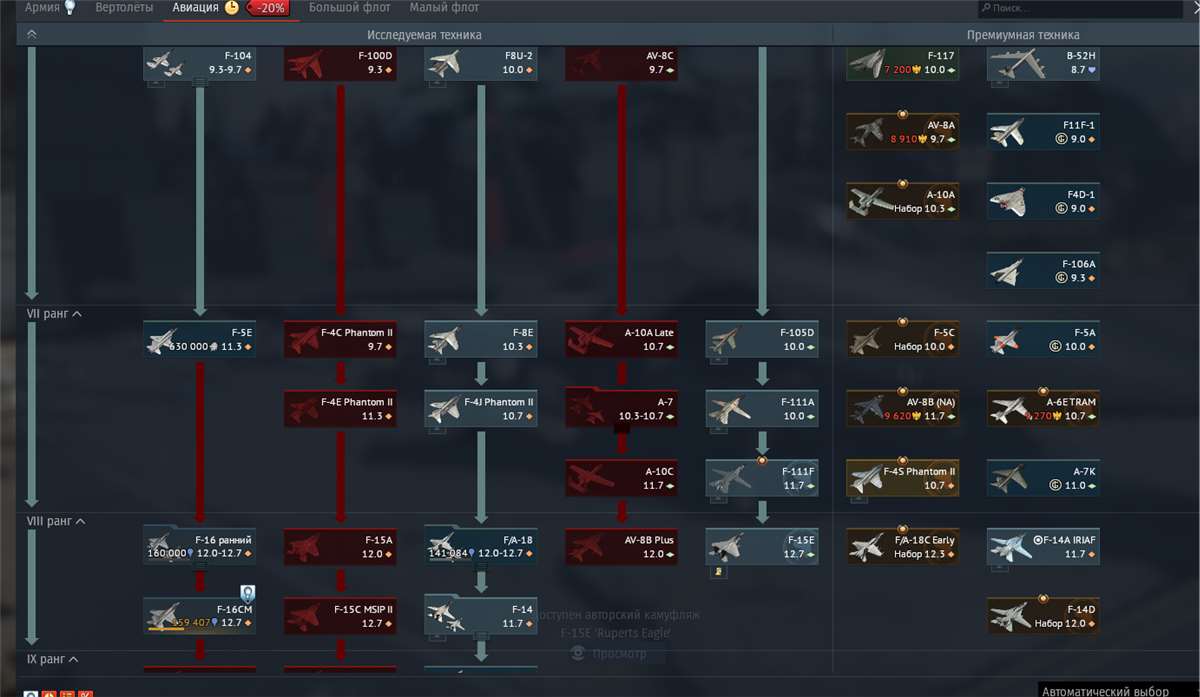Viewport: 1200px width, 697px height.
Task: Switch to the Малый флот tab
Action: coord(444,8)
